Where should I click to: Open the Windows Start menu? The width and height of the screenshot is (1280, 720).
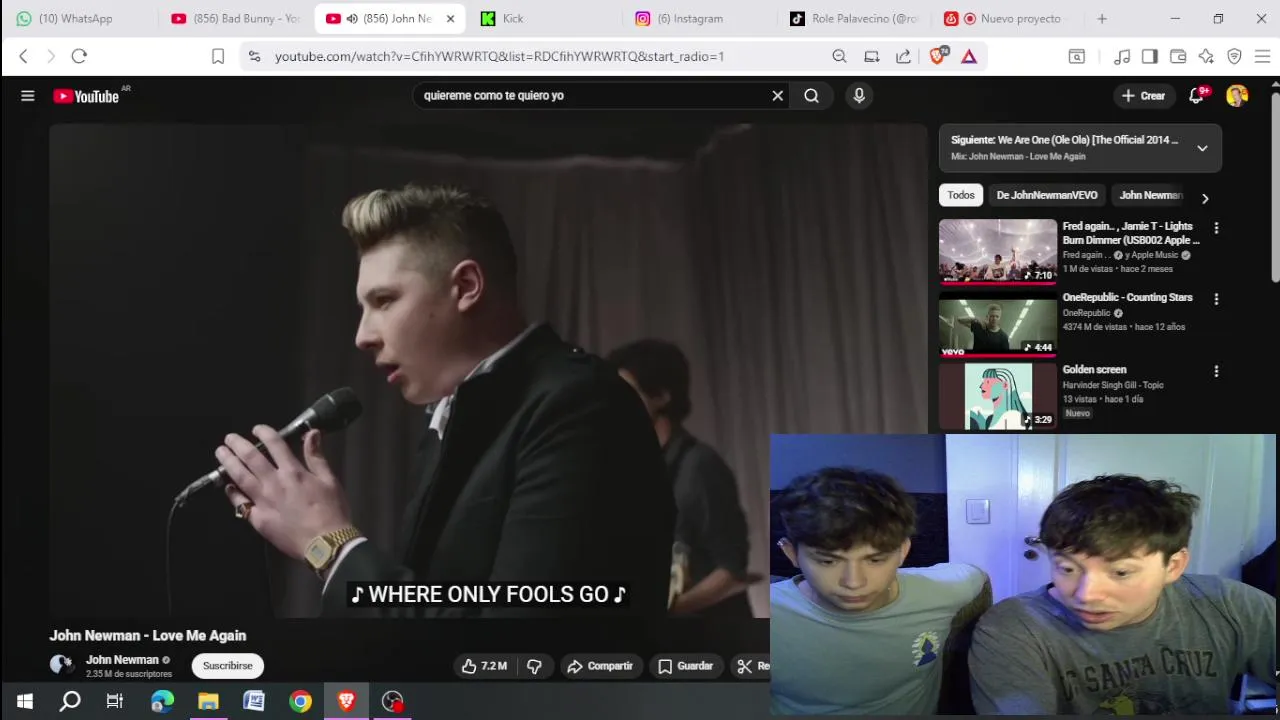click(x=24, y=701)
